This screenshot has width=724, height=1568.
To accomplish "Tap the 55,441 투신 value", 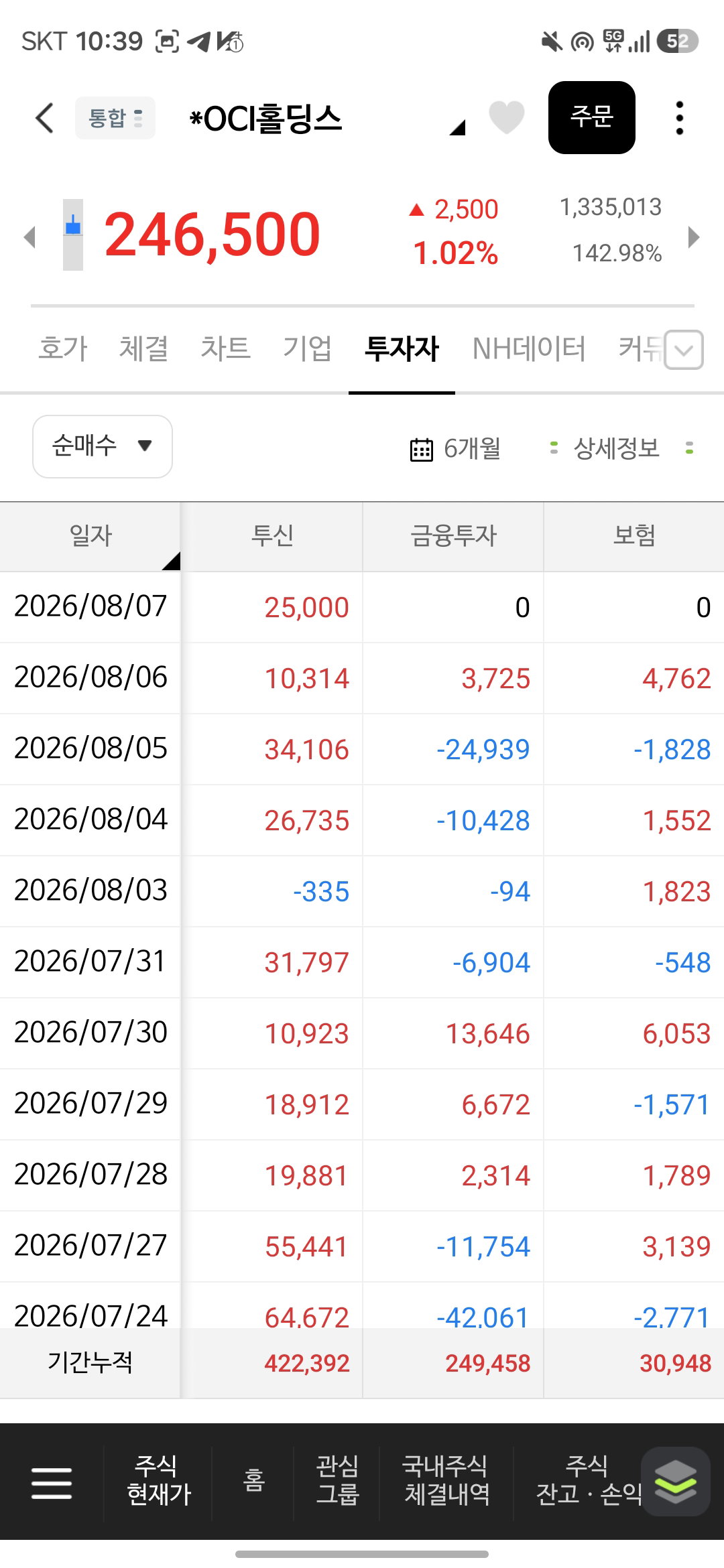I will point(306,1247).
